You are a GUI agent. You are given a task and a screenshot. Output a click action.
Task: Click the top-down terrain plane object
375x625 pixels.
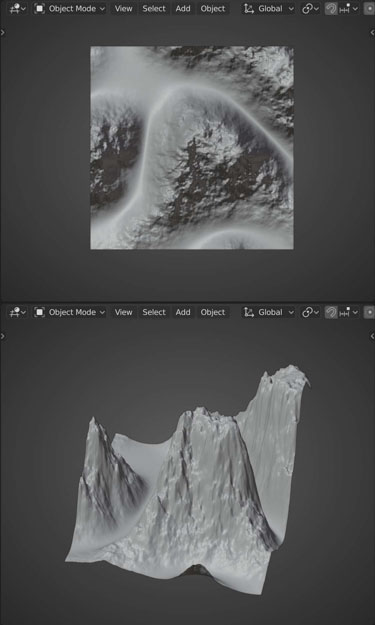click(192, 148)
